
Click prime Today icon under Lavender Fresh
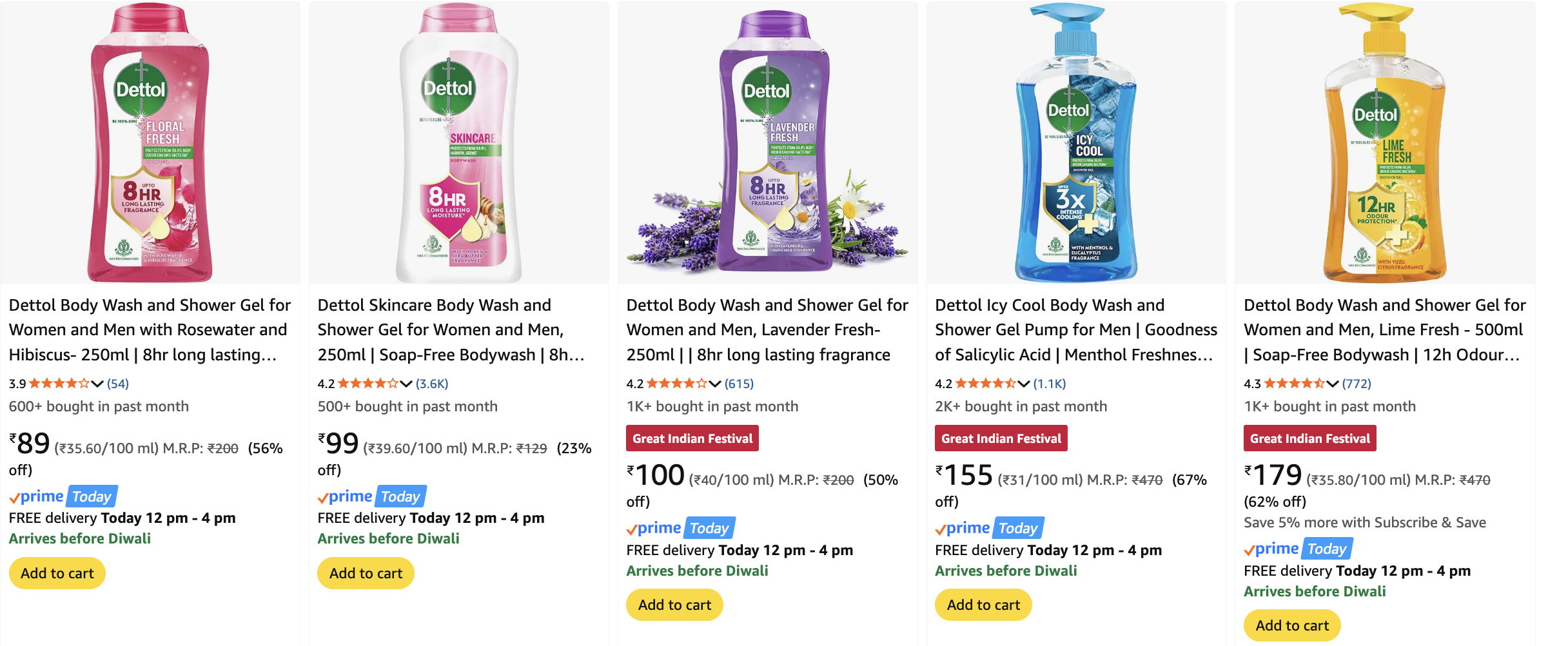pyautogui.click(x=680, y=528)
